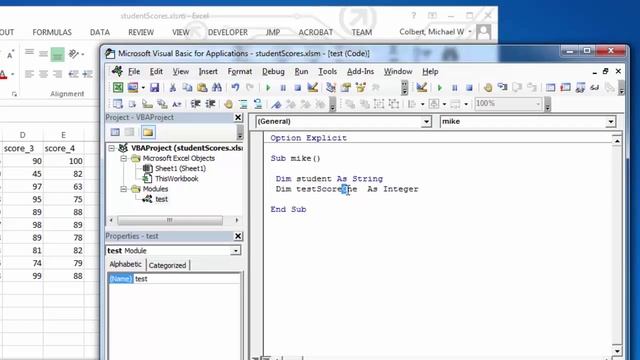Toggle Design Mode in the Standard toolbar

click(313, 87)
